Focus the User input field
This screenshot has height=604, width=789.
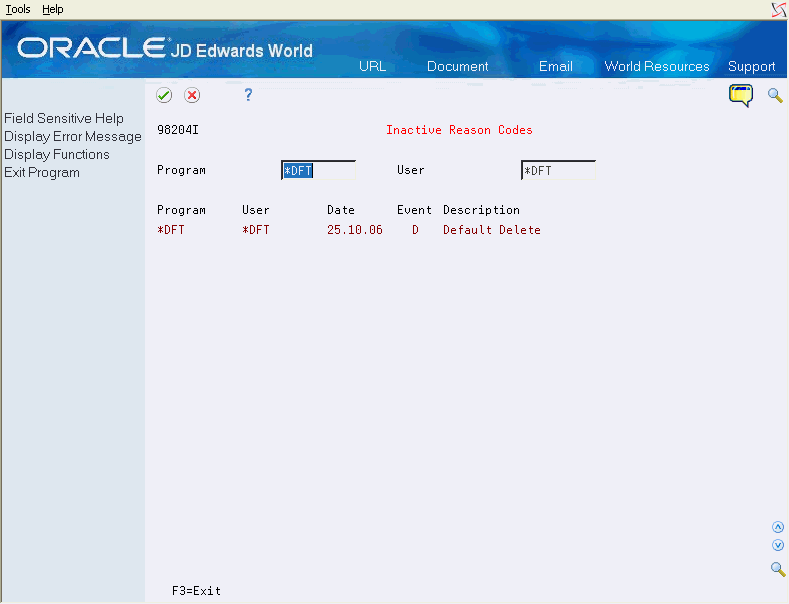(x=559, y=171)
